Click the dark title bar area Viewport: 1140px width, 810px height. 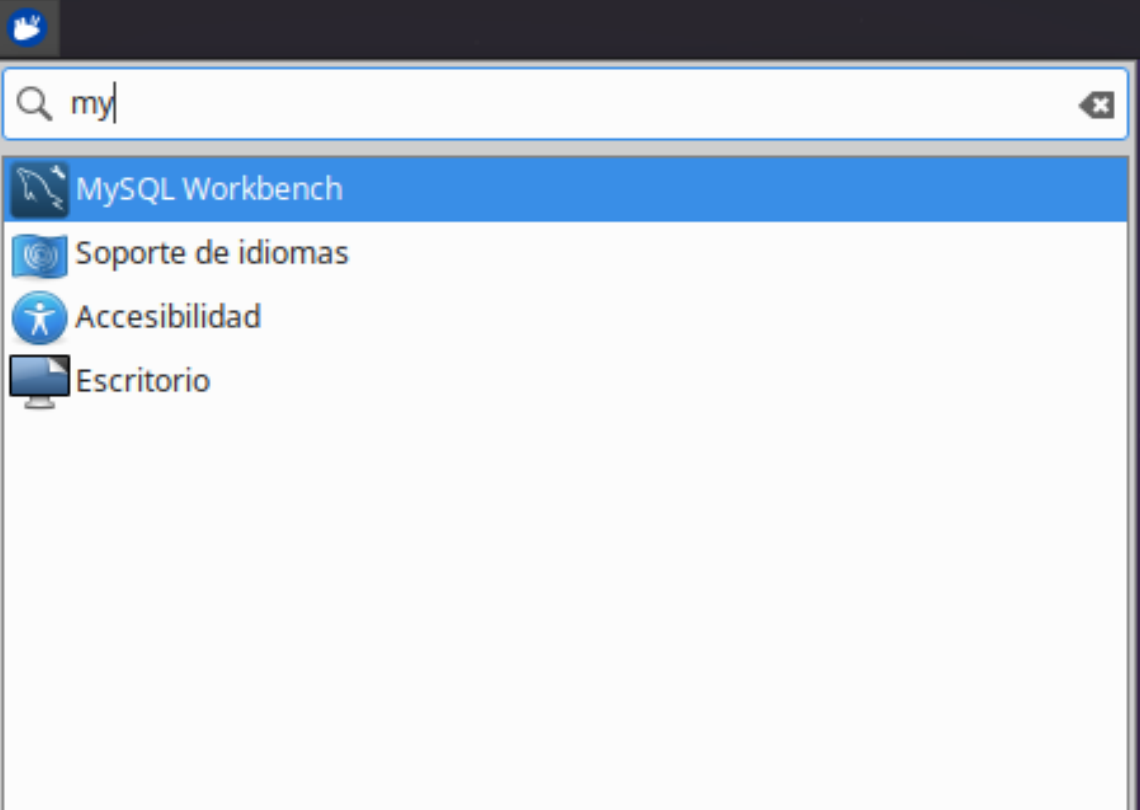tap(600, 27)
